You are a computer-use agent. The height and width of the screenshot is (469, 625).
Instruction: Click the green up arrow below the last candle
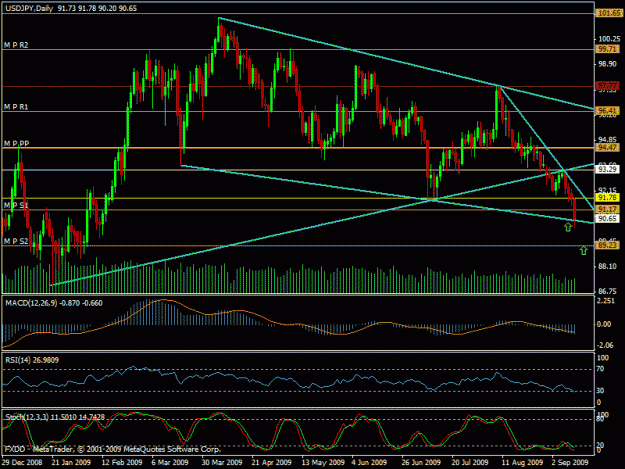click(x=568, y=227)
